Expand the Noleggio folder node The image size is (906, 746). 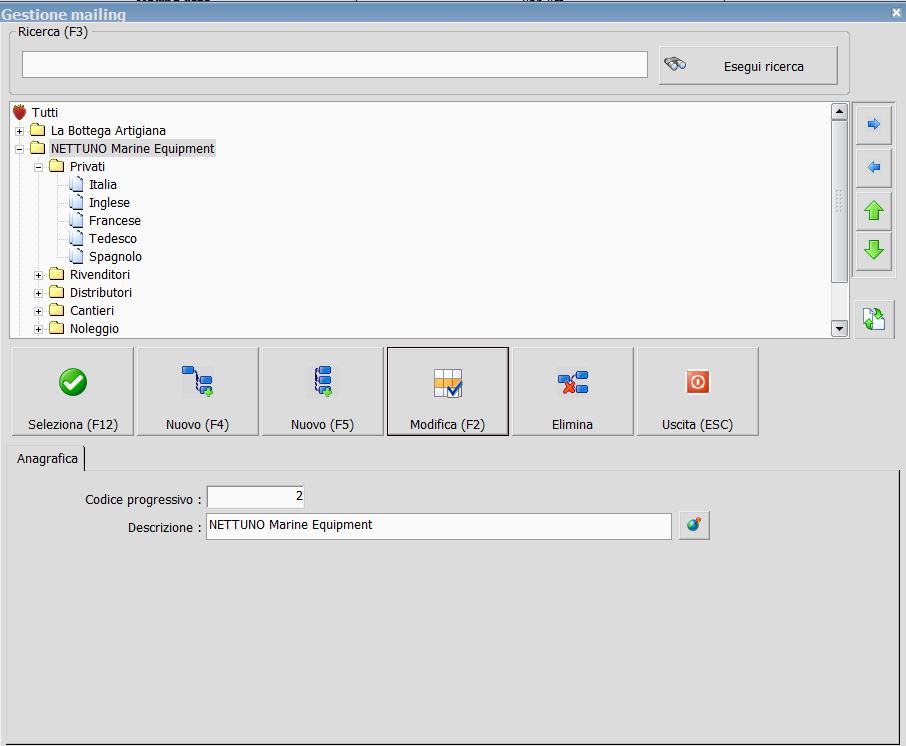click(x=38, y=329)
